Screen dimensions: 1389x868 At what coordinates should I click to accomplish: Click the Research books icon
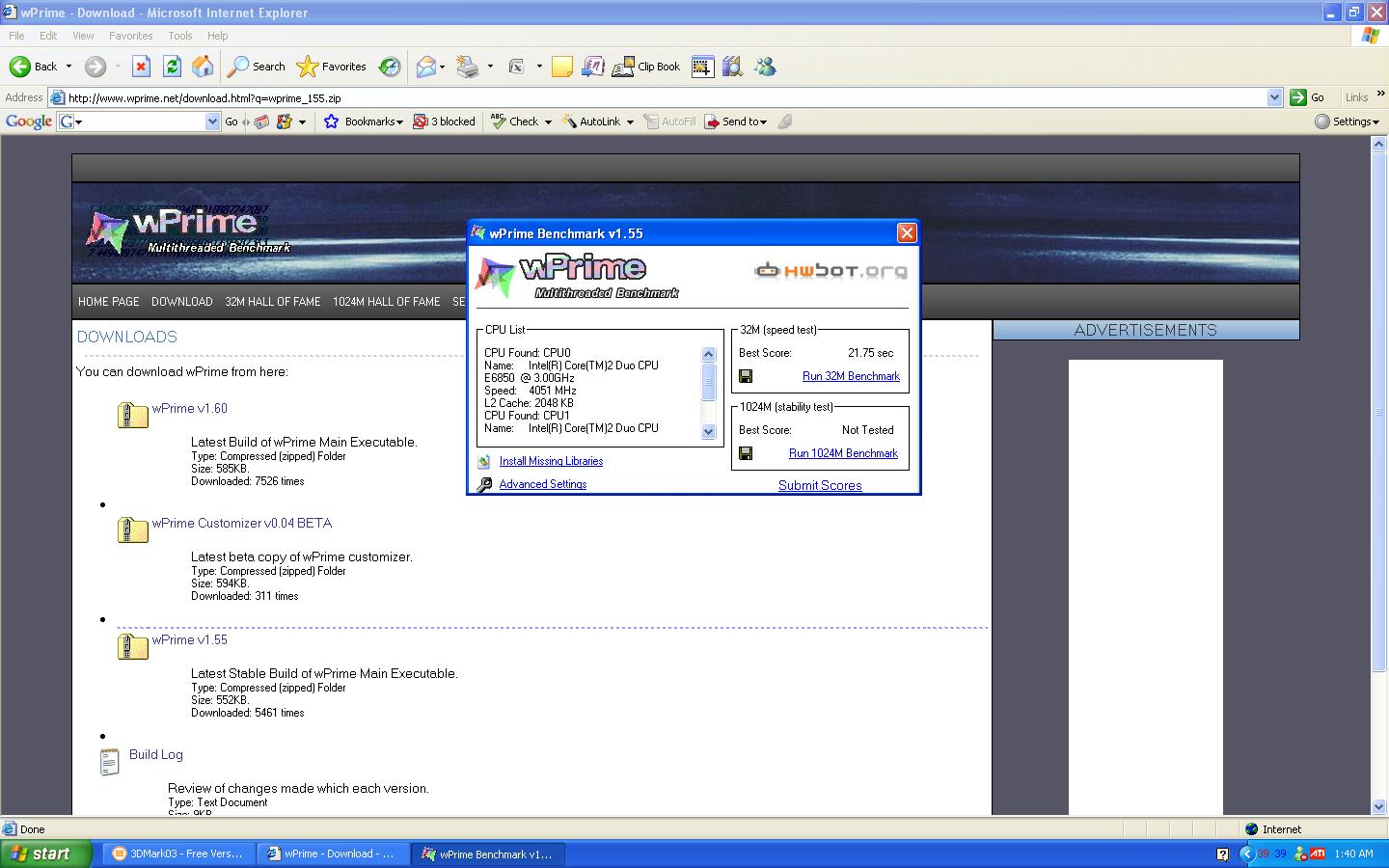pyautogui.click(x=733, y=67)
